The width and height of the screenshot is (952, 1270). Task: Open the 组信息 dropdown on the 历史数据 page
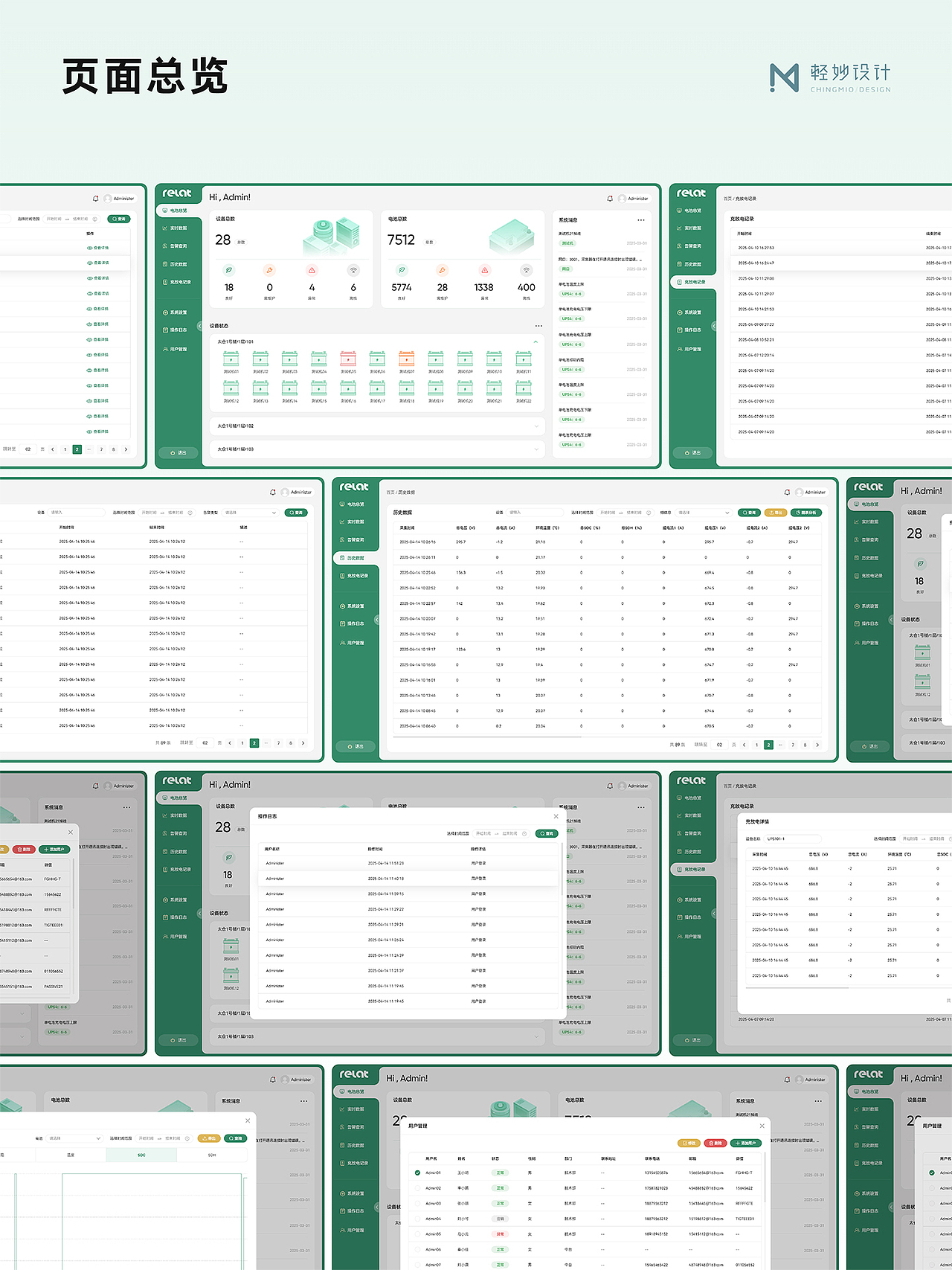[703, 513]
